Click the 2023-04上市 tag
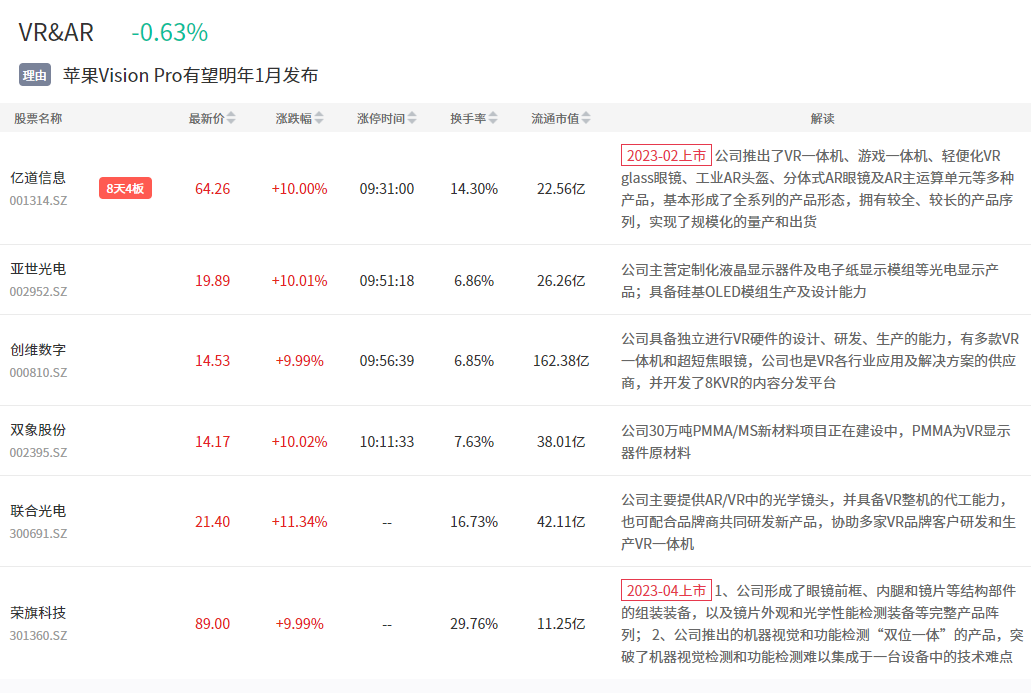Viewport: 1031px width, 693px height. pyautogui.click(x=666, y=590)
